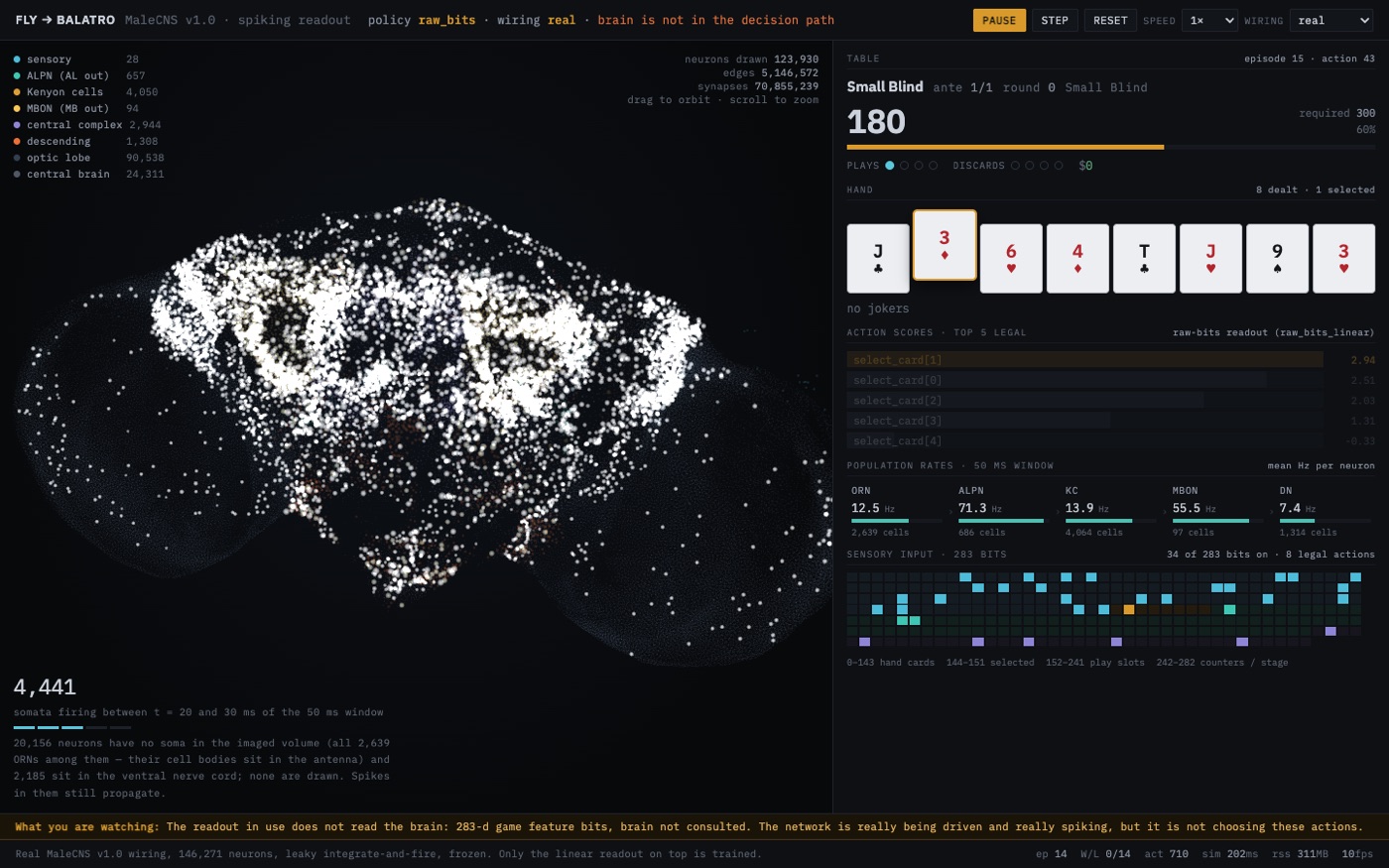
Task: Deselect the raised 3 of diamonds card
Action: point(945,245)
